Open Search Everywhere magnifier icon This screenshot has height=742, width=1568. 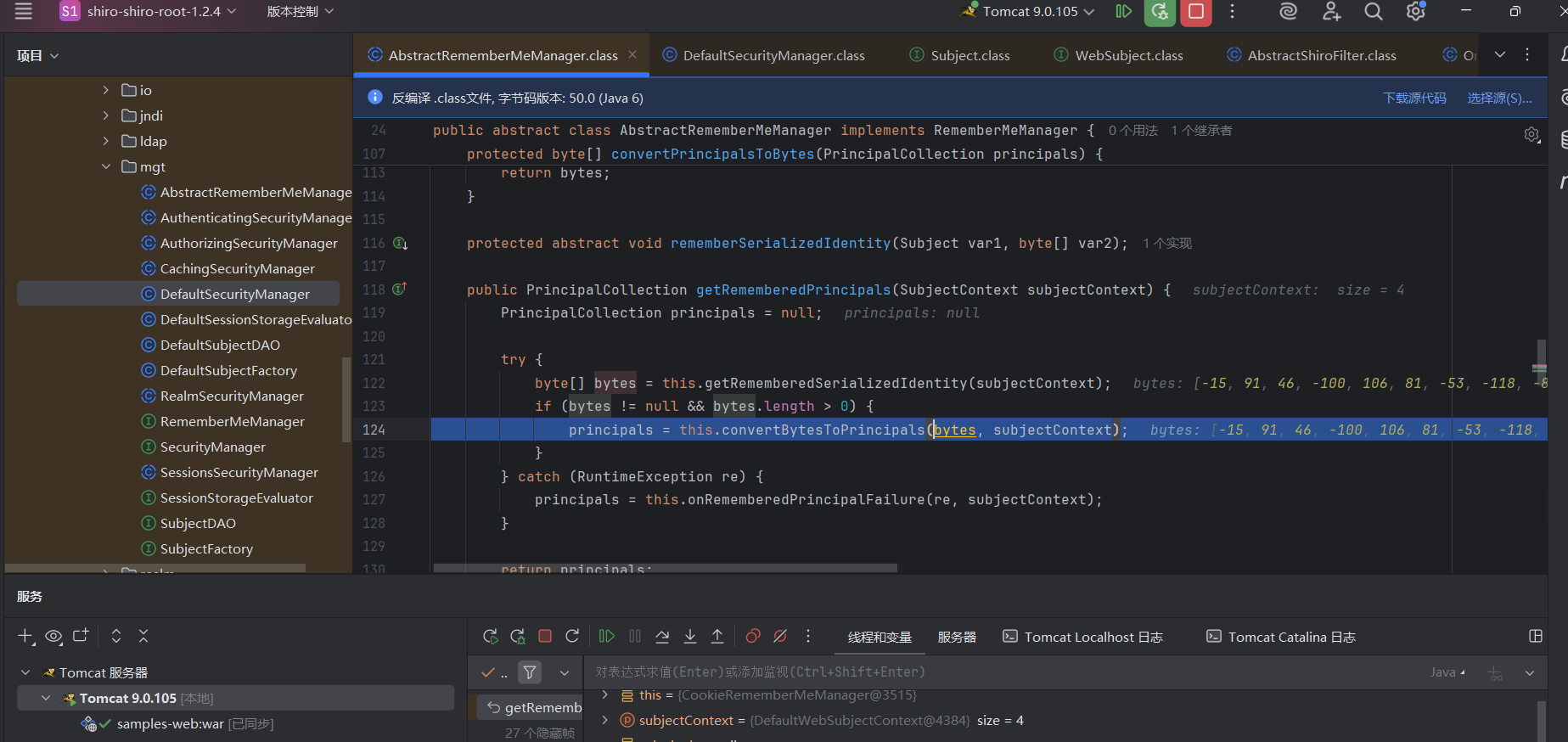(1373, 12)
